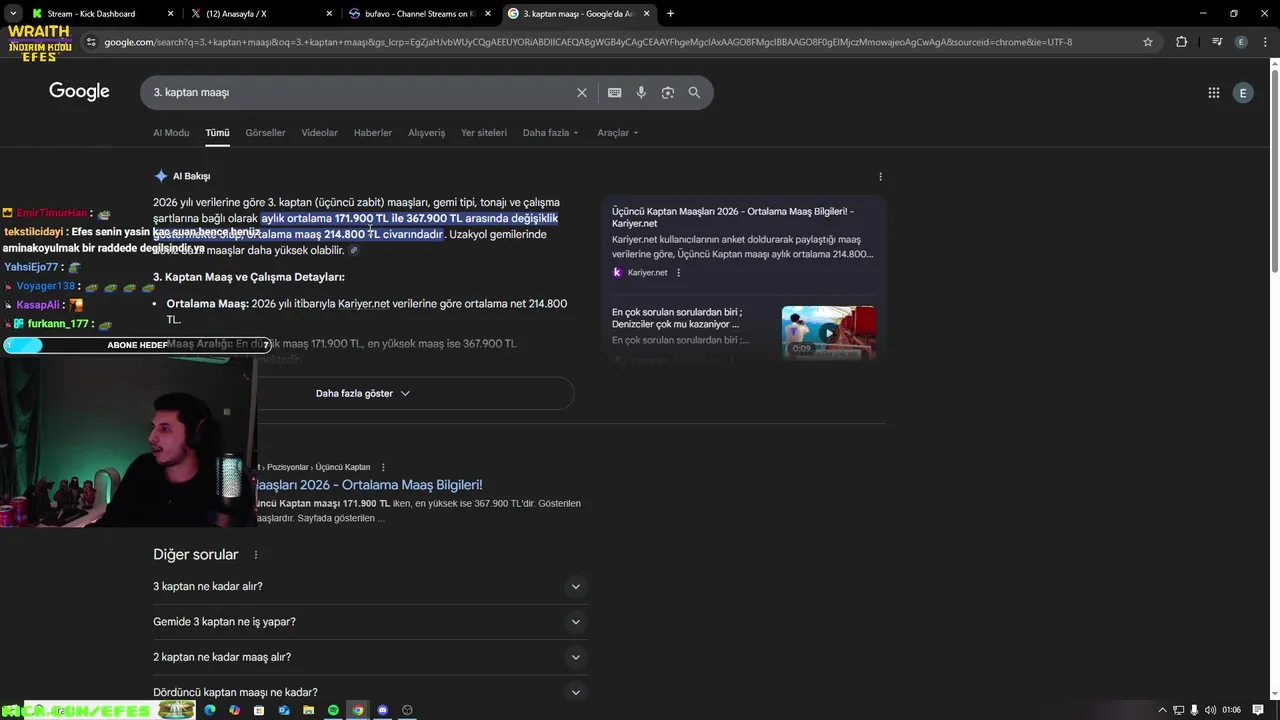Open Spotify from the taskbar
Image resolution: width=1280 pixels, height=720 pixels.
pyautogui.click(x=333, y=710)
